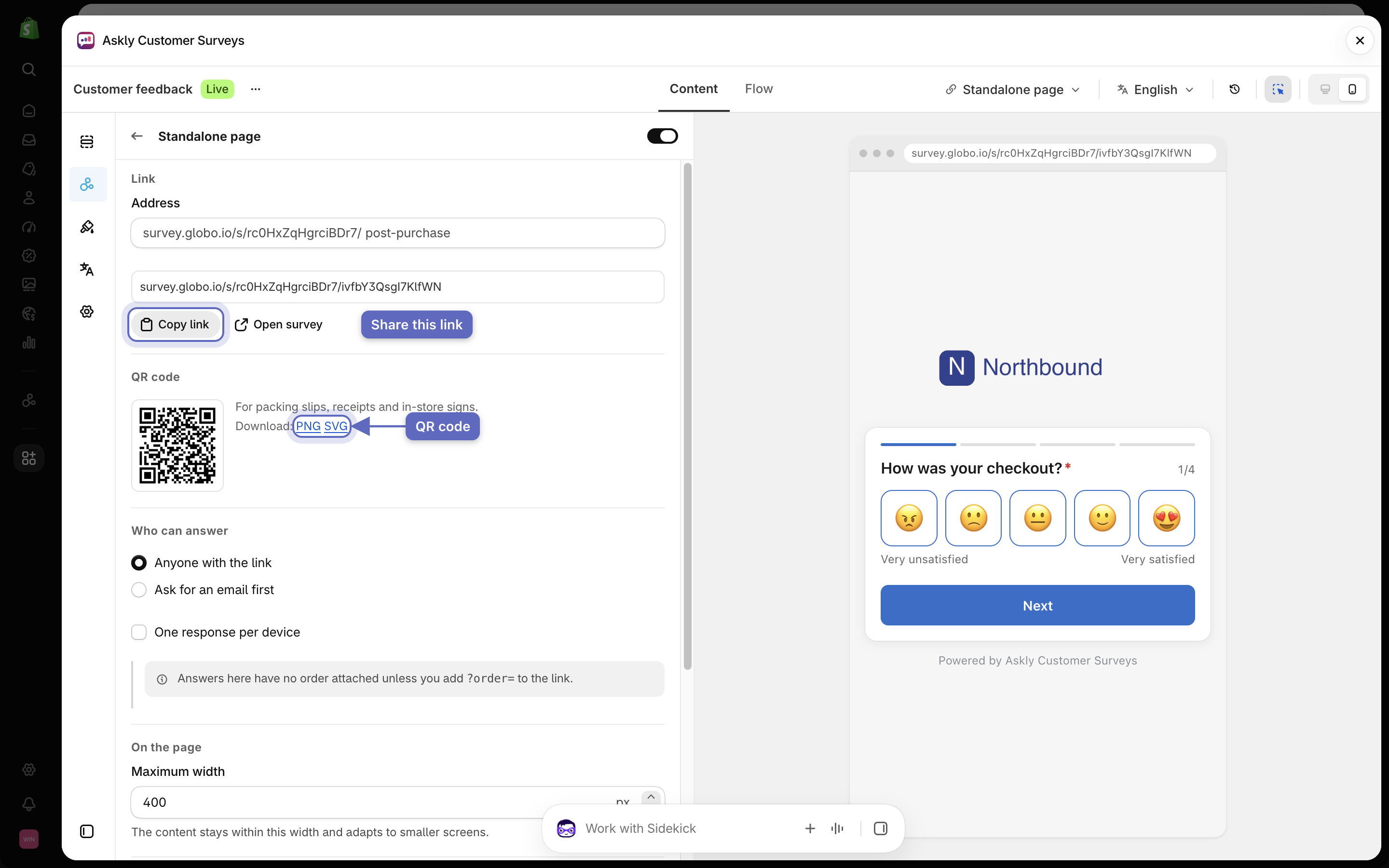Toggle the Standalone page switch off
The width and height of the screenshot is (1389, 868).
click(662, 136)
